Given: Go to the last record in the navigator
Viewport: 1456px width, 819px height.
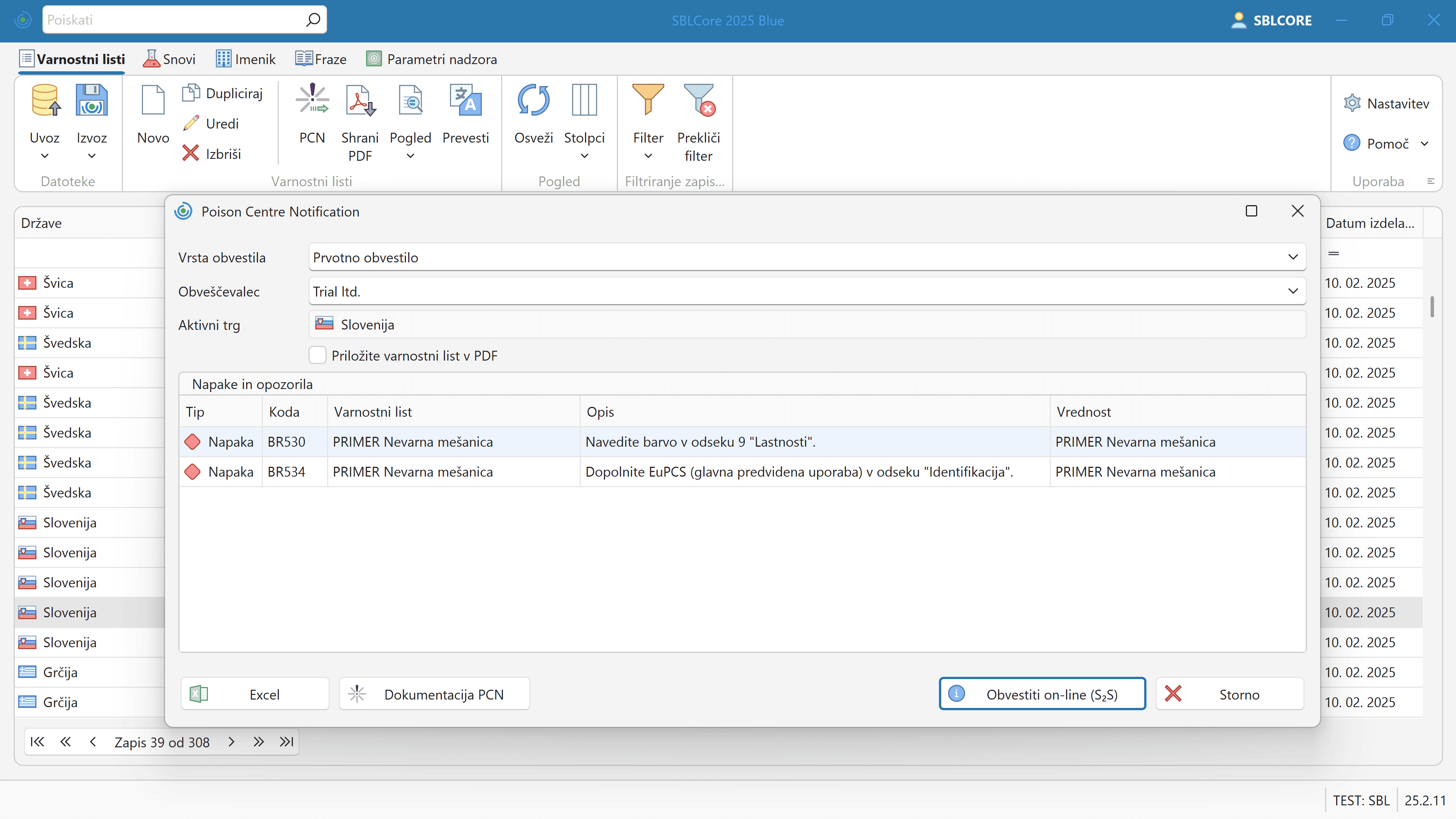Looking at the screenshot, I should (x=286, y=742).
